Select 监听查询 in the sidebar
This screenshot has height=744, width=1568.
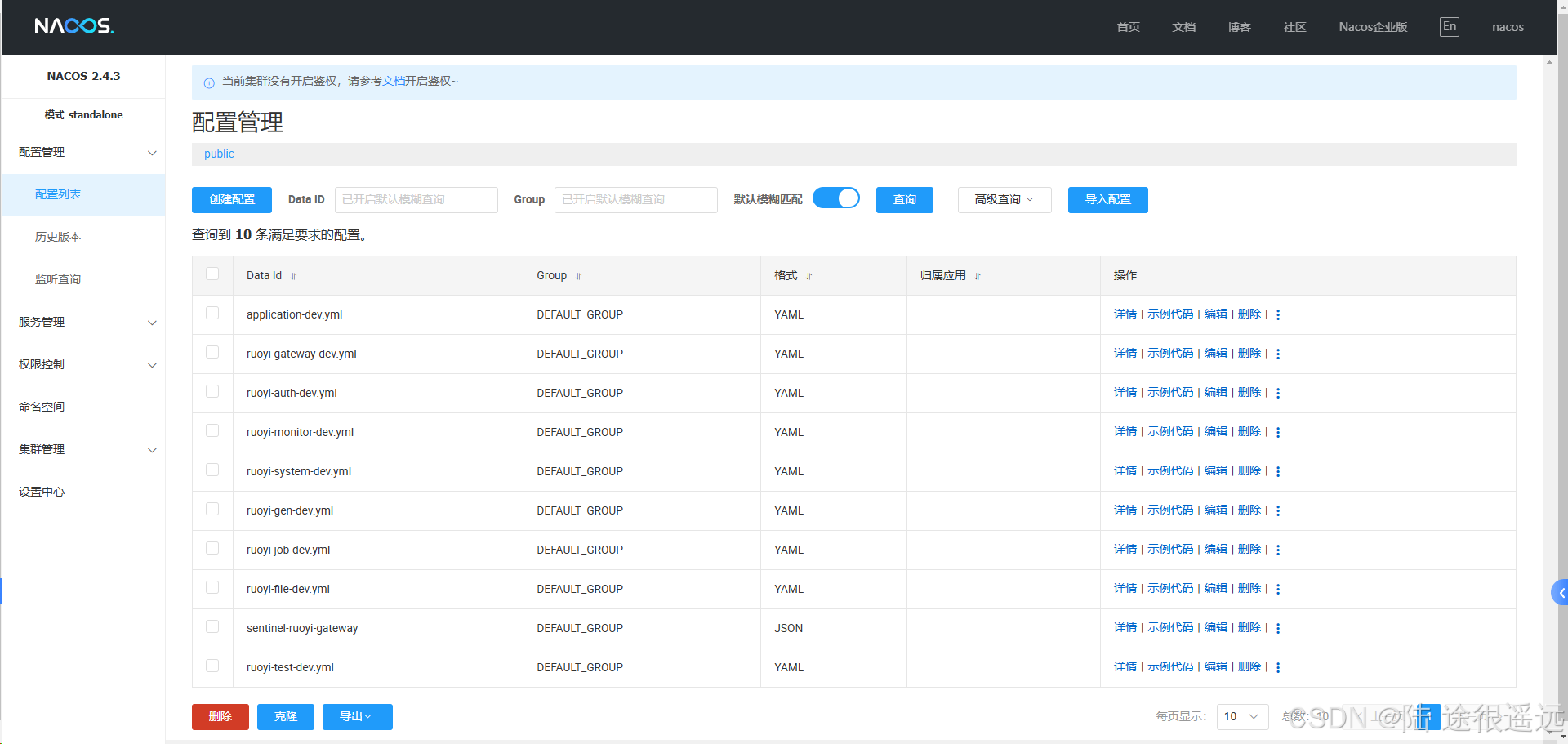point(83,280)
